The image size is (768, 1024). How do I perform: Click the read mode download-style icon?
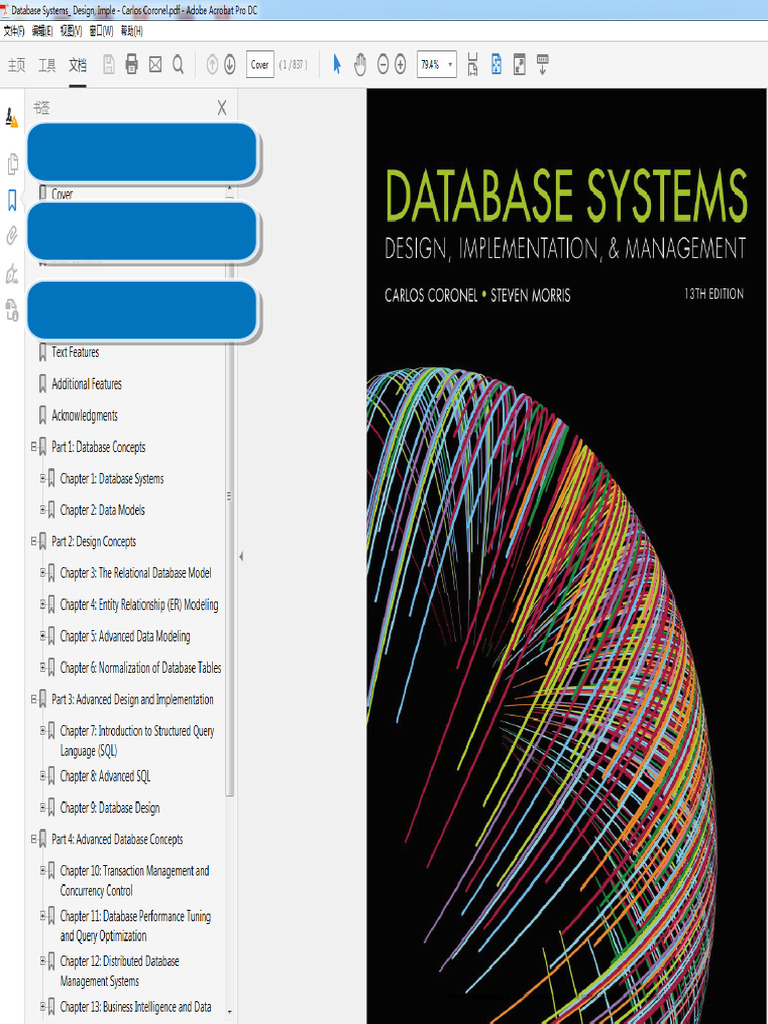click(543, 65)
